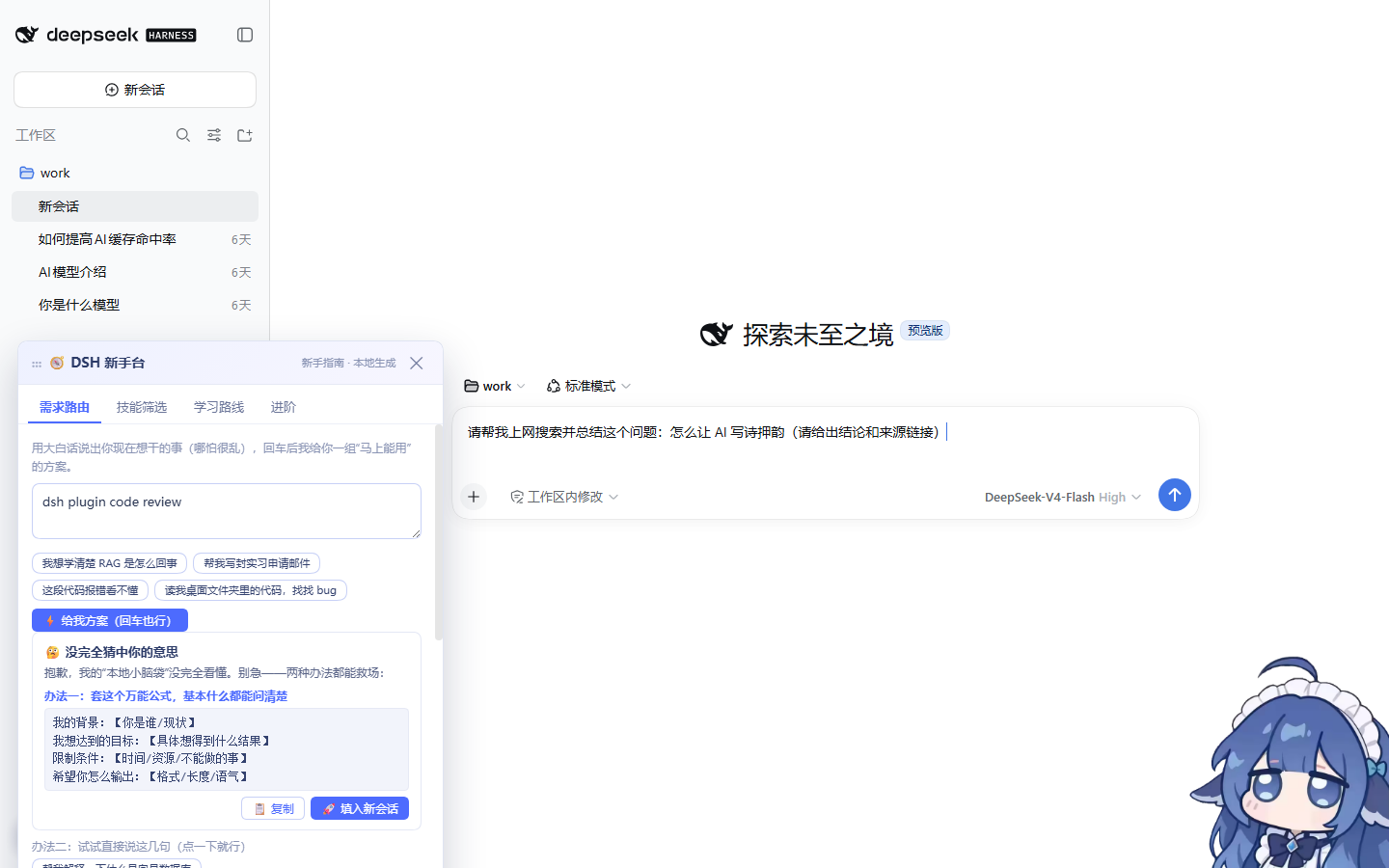Screen dimensions: 1389x868
Task: Choose suggestion 读我桌面文件夹里的代码，找找 bug
Action: point(251,590)
